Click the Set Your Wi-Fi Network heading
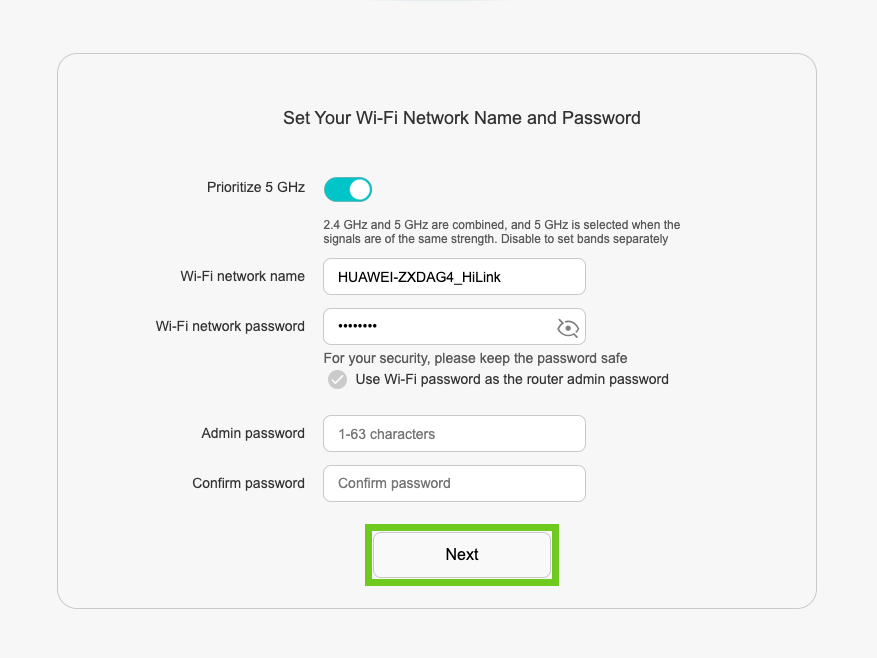877x658 pixels. tap(461, 118)
